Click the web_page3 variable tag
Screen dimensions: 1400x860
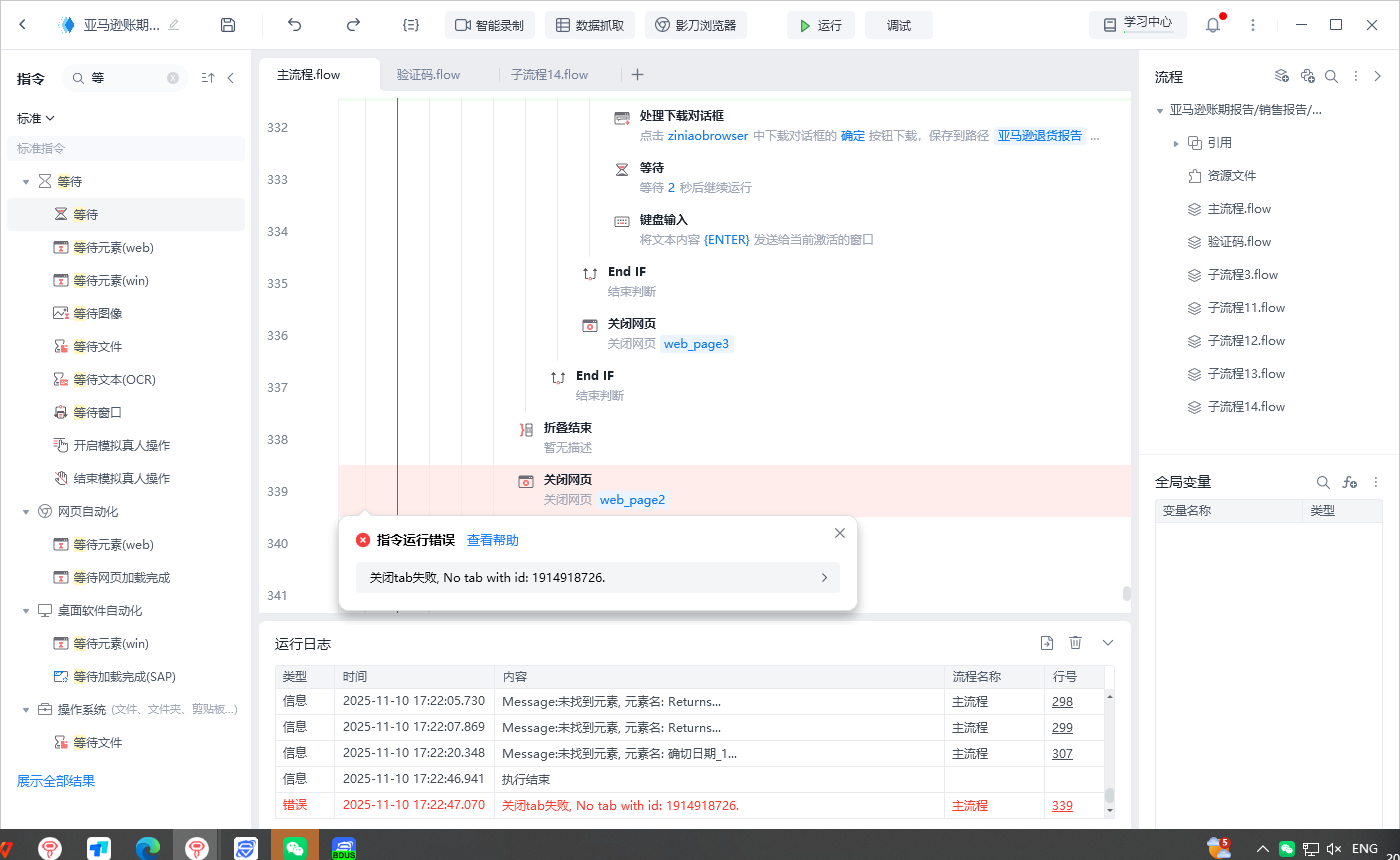click(x=697, y=344)
